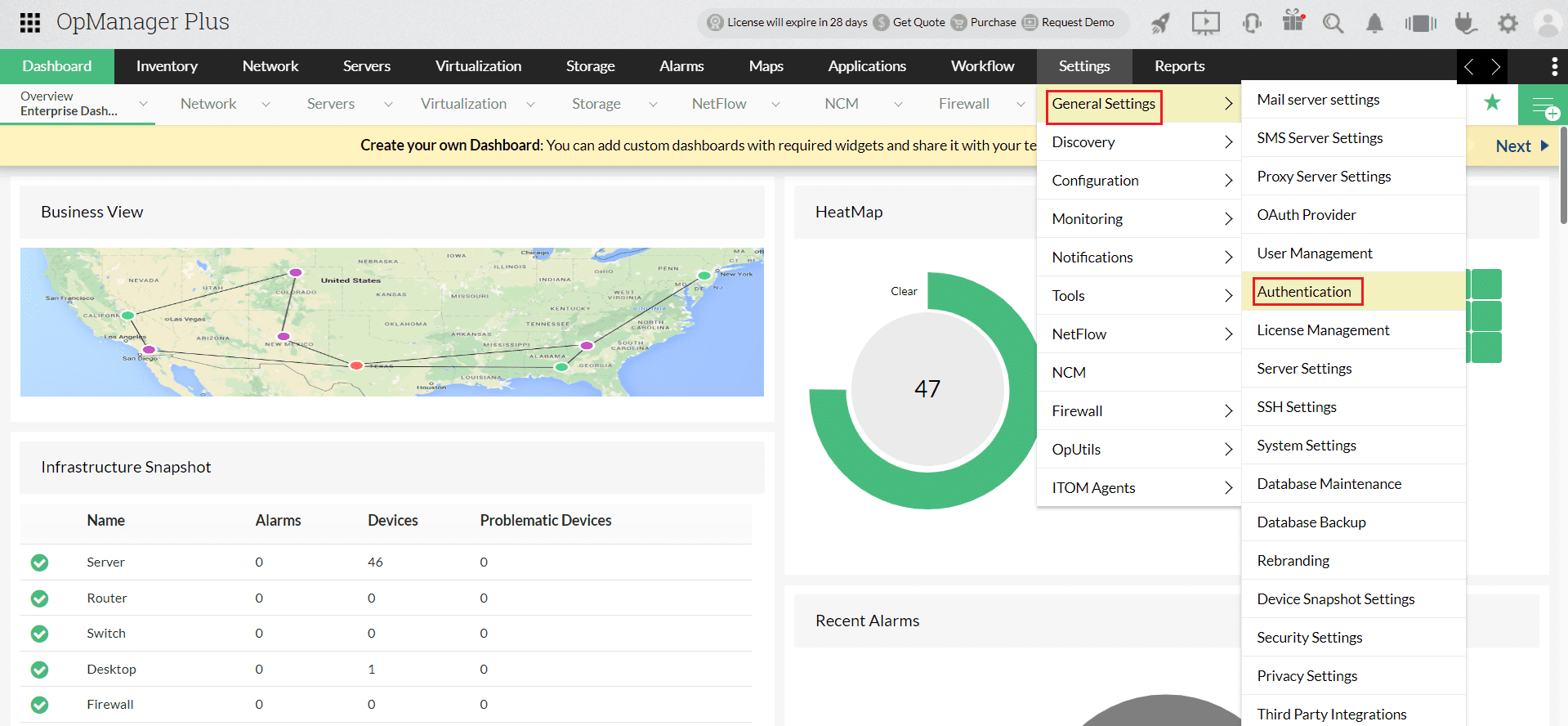This screenshot has height=726, width=1568.
Task: Click the gift box icon
Action: tap(1293, 21)
